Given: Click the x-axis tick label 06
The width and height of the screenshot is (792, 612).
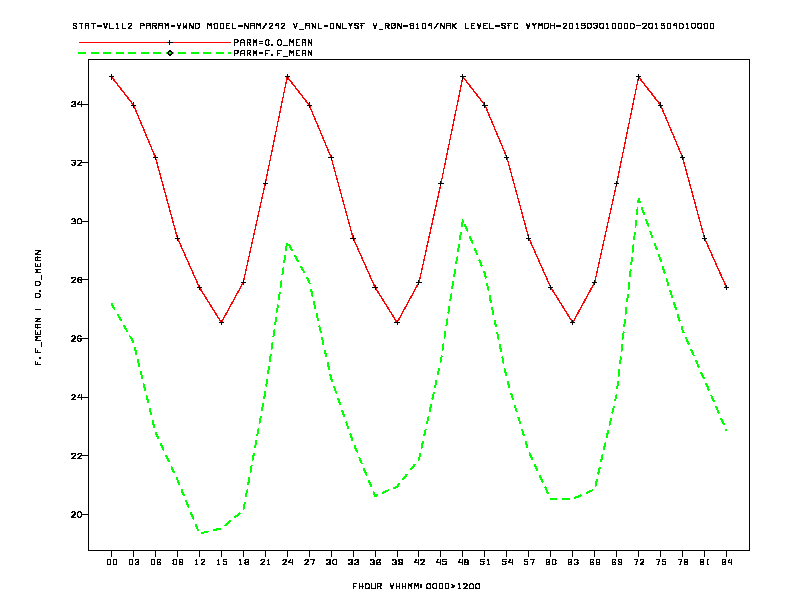Looking at the screenshot, I should (156, 562).
